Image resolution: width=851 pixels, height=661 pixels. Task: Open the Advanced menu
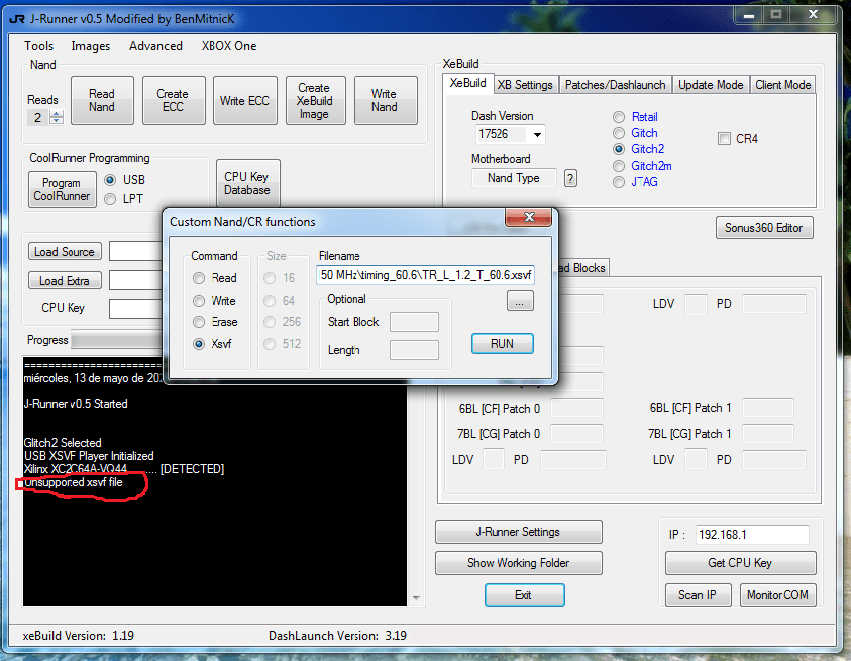pos(156,46)
